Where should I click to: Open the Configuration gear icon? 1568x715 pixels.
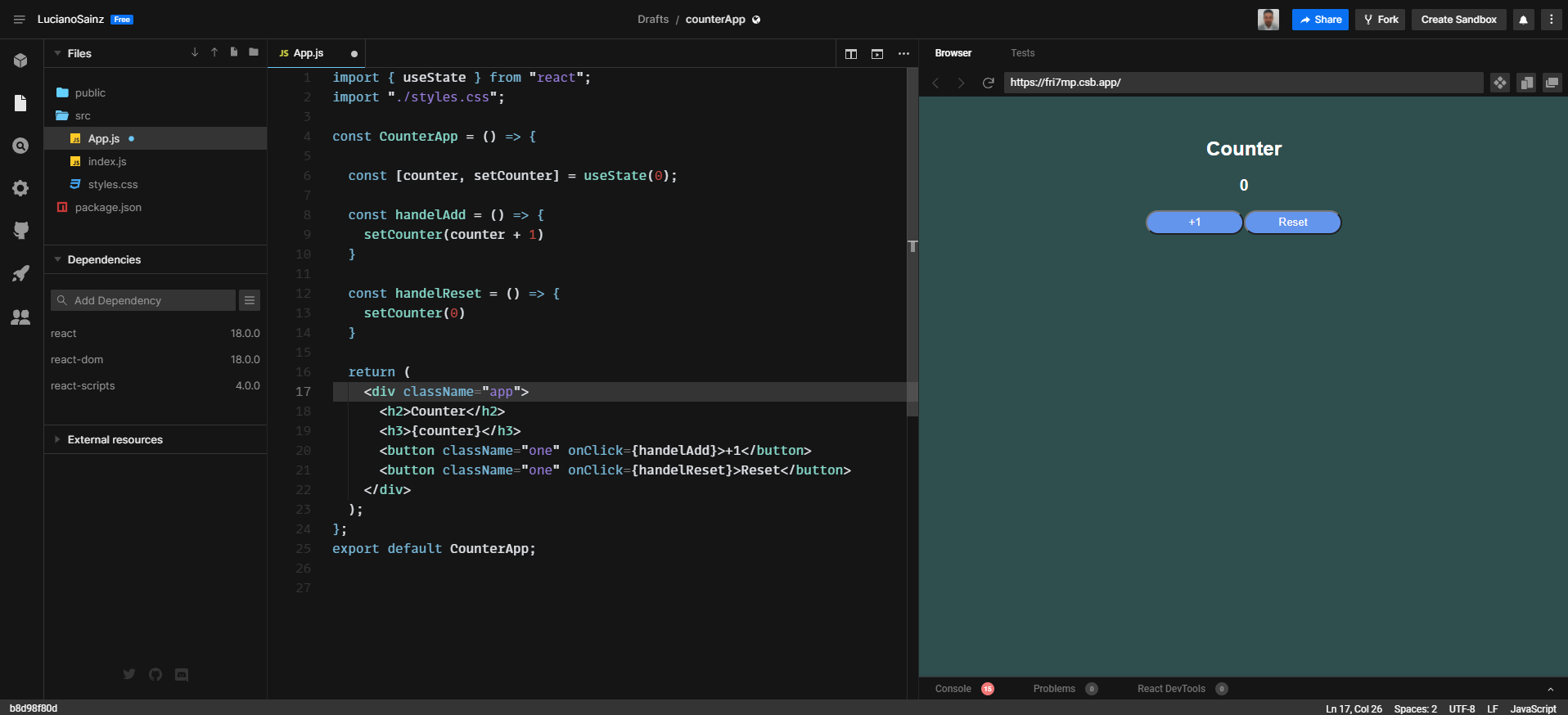(x=21, y=188)
